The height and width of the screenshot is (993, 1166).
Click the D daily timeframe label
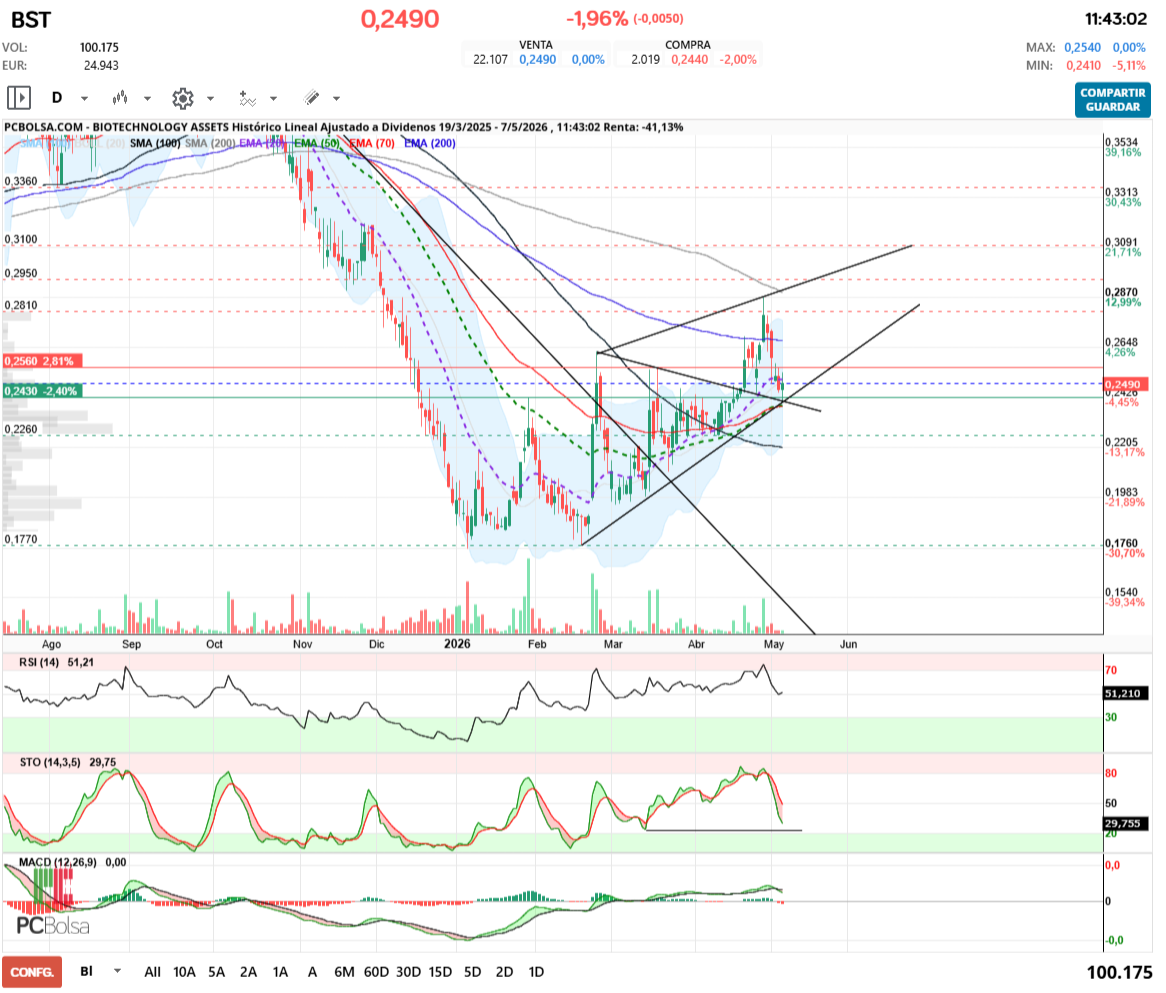57,97
